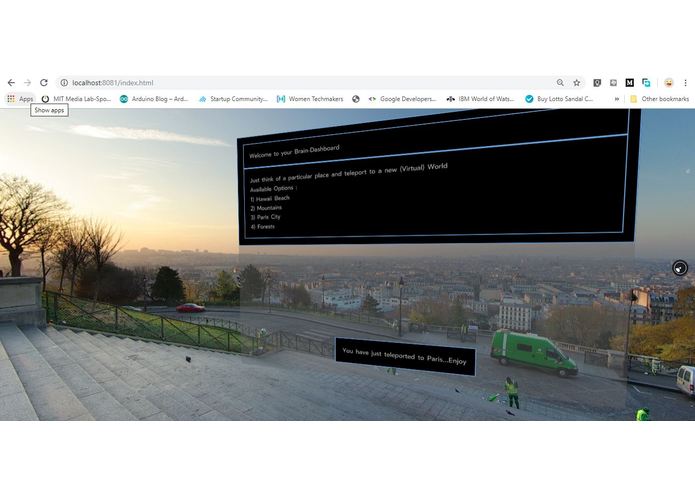Select the '4) Forests' option
This screenshot has height=494, width=695.
pyautogui.click(x=262, y=227)
